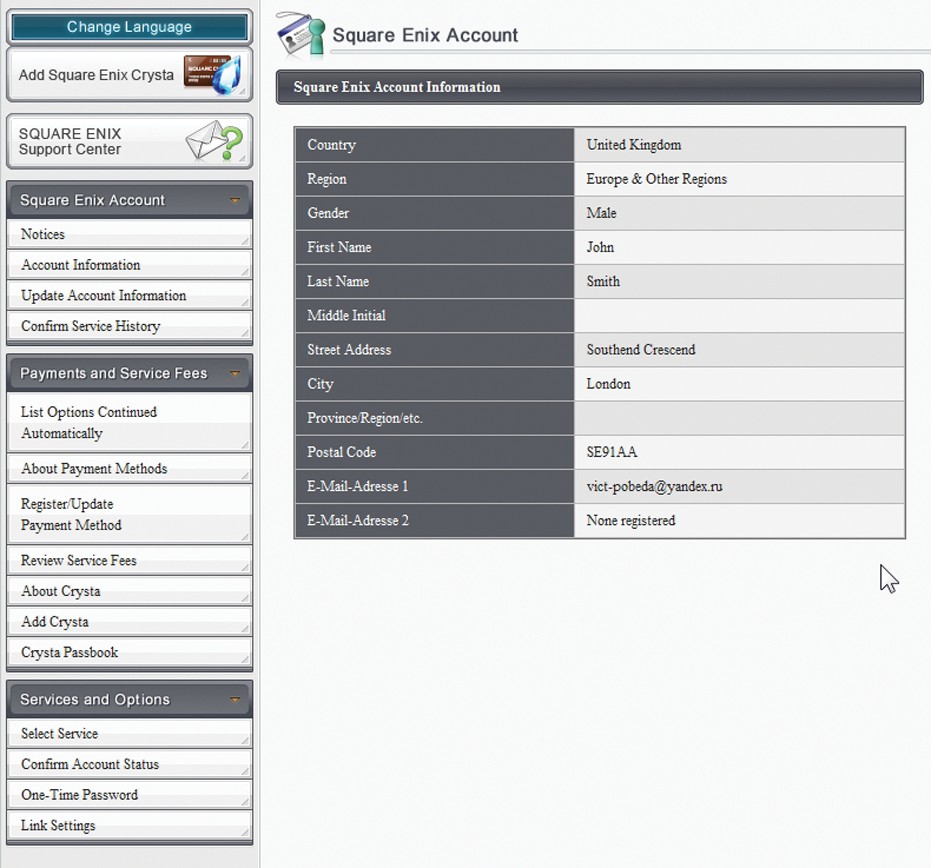Click the Postal Code label
Viewport: 931px width, 868px height.
(341, 452)
